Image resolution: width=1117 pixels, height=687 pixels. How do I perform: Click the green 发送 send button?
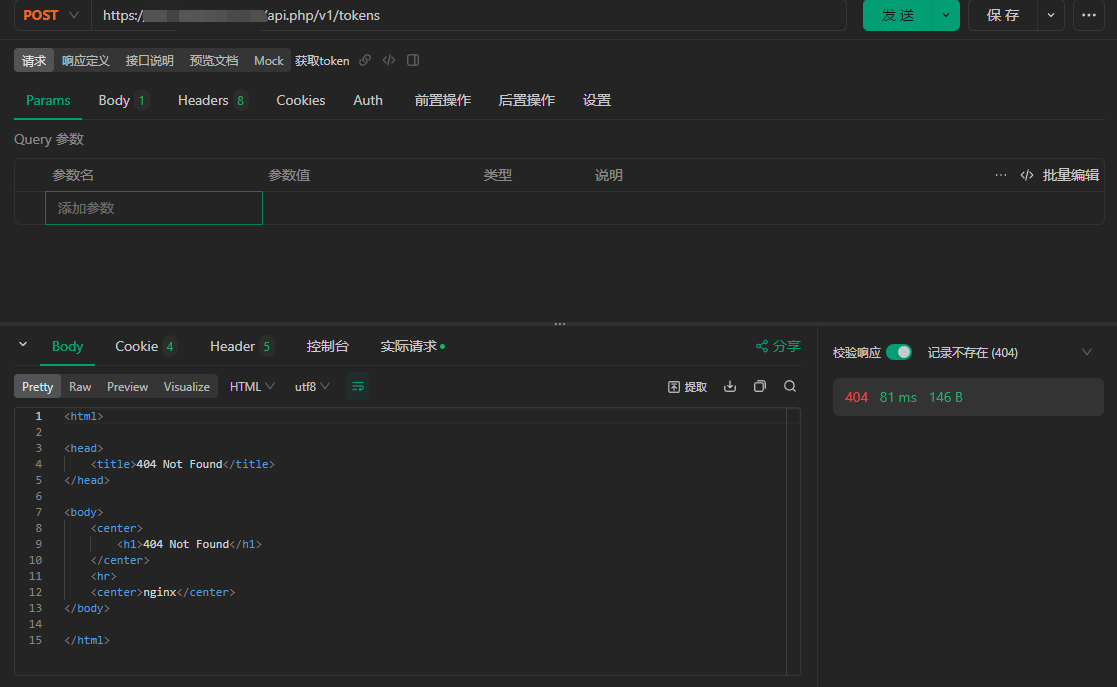[897, 15]
